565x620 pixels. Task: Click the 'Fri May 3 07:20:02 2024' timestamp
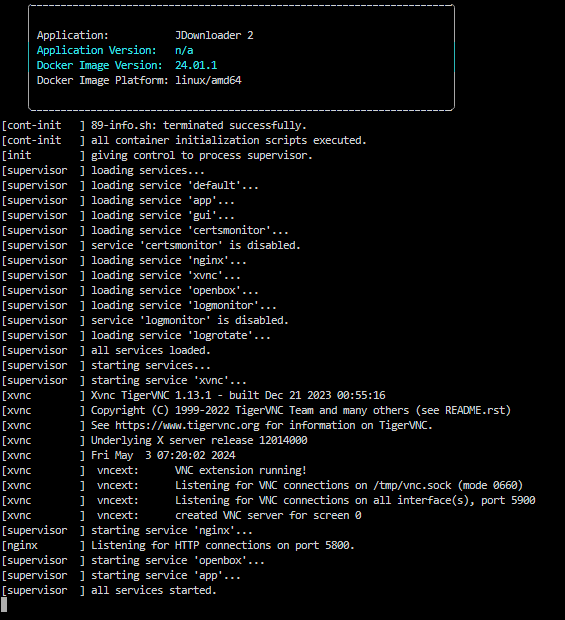(163, 456)
